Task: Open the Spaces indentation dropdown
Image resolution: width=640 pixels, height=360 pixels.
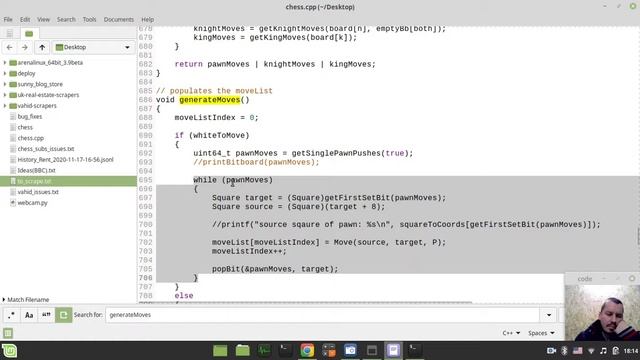Action: point(541,333)
